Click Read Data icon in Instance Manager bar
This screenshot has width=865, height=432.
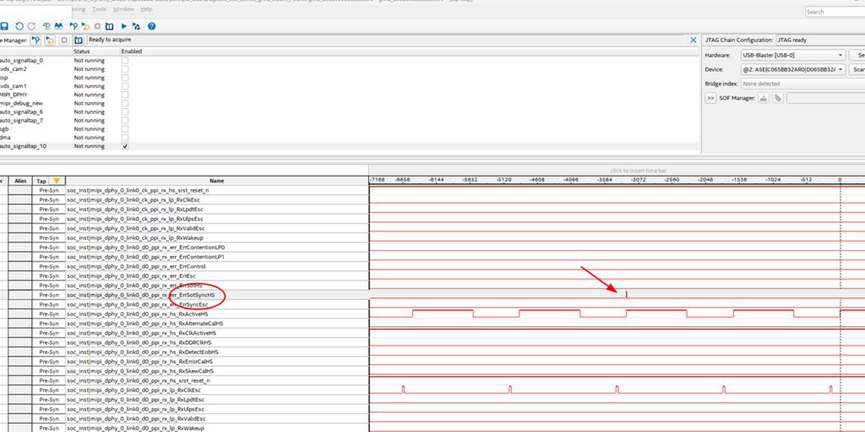(x=78, y=40)
